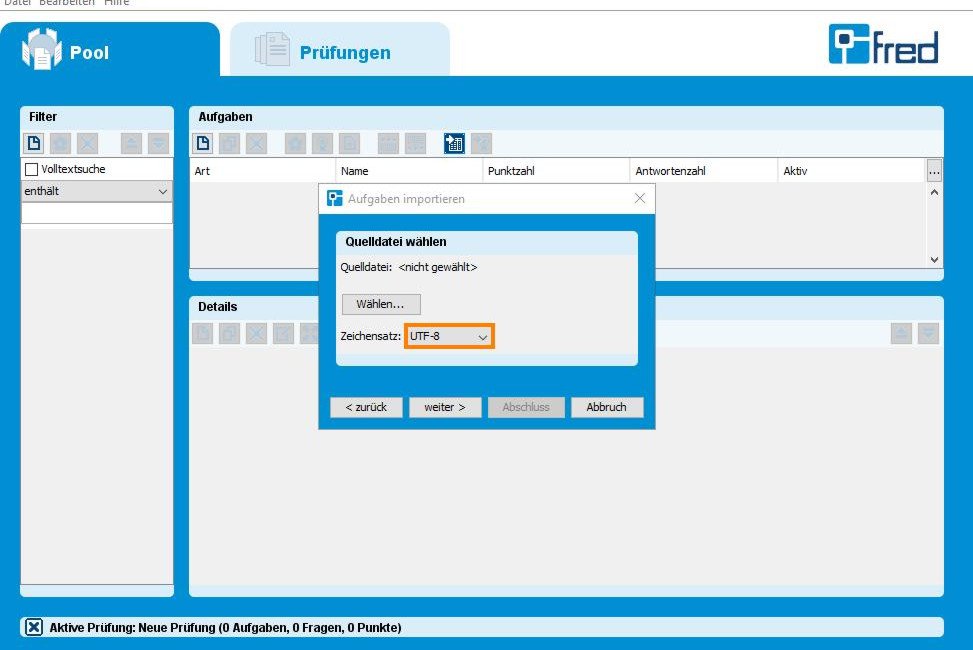Open the Zeichensatz UTF-8 dropdown
Image resolution: width=973 pixels, height=650 pixels.
tap(449, 336)
